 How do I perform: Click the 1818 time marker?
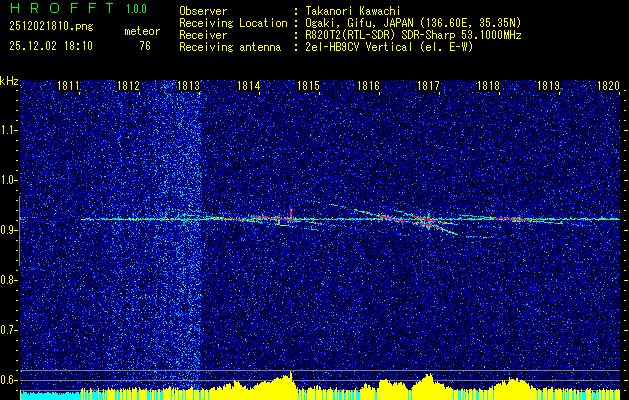tap(489, 85)
